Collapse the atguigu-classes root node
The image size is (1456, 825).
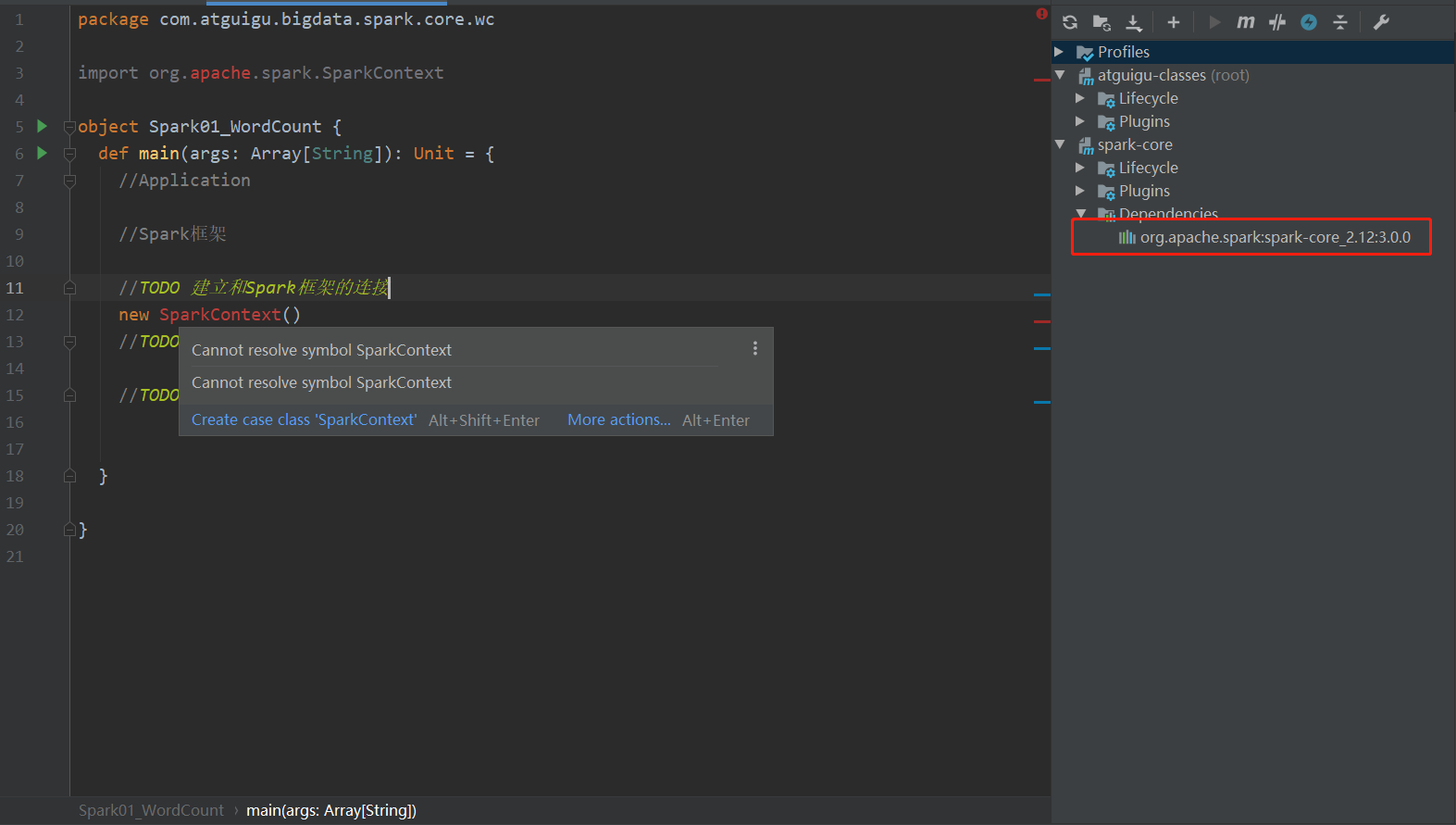tap(1060, 75)
